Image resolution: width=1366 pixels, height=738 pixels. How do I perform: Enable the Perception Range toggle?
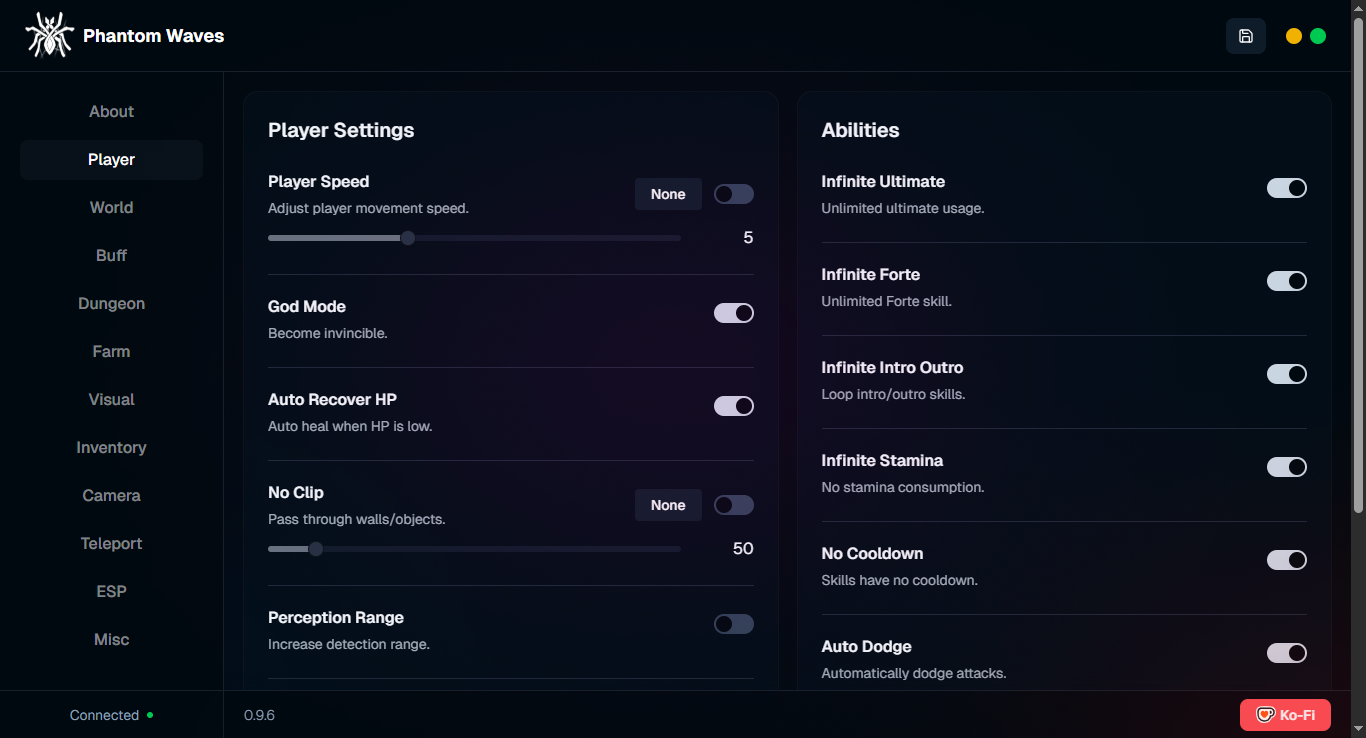(733, 623)
